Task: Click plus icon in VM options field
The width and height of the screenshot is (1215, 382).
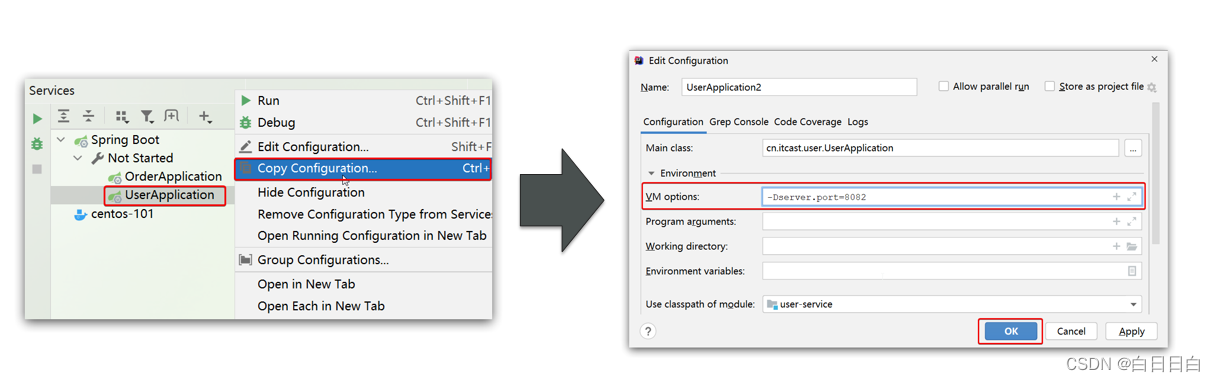Action: (1116, 197)
